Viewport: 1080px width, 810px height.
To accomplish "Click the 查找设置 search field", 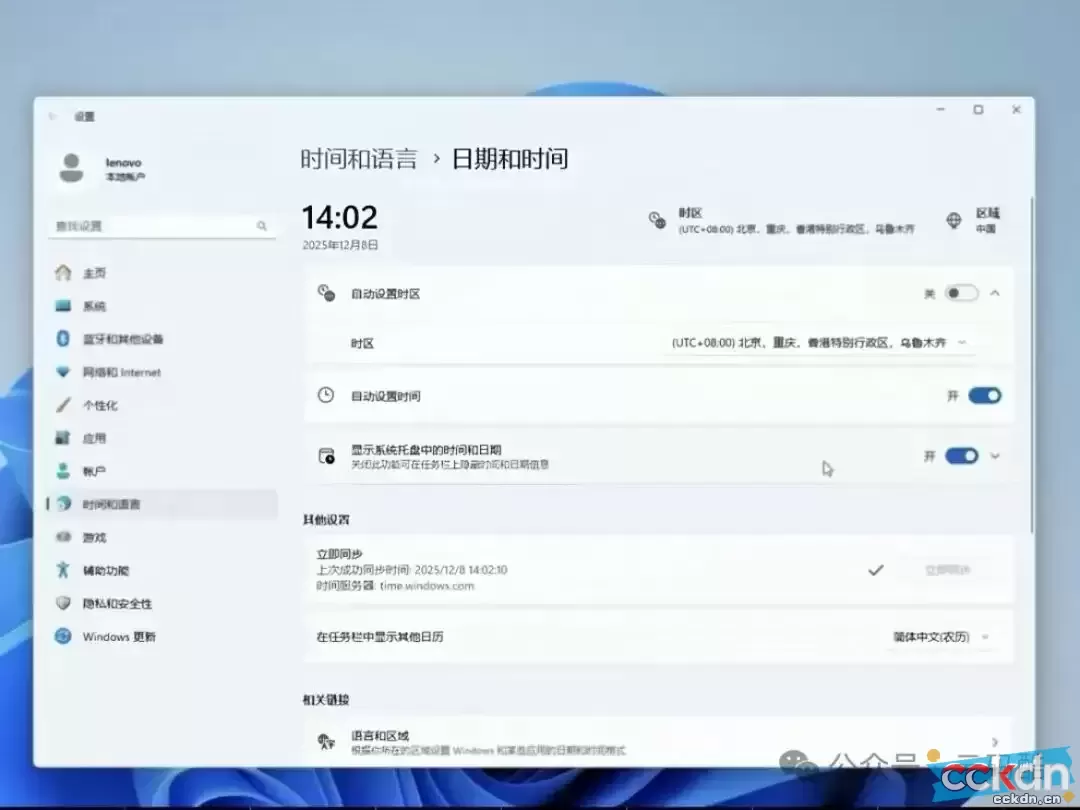I will click(x=163, y=226).
